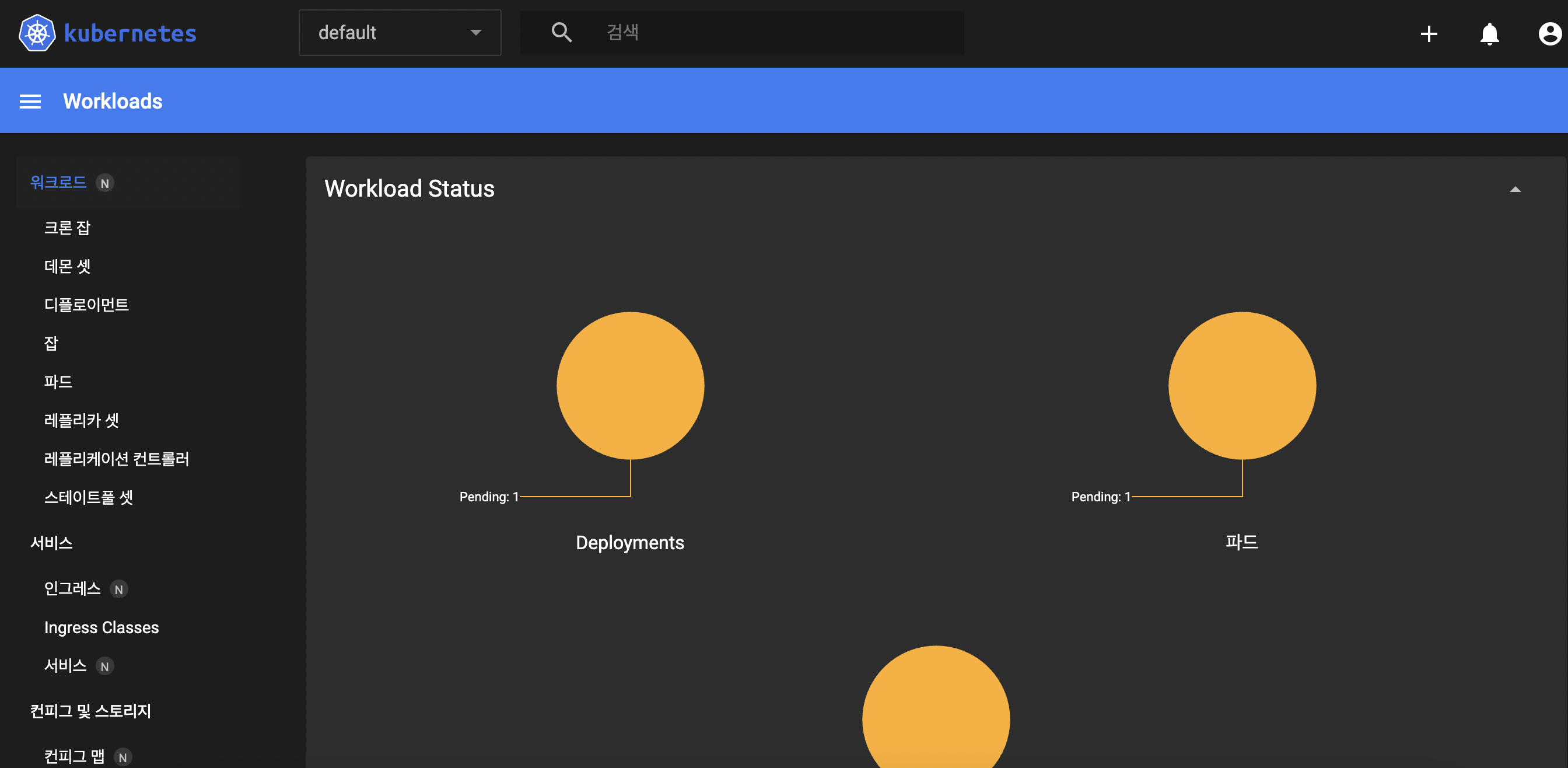The image size is (1568, 768).
Task: Click the search magnifier icon
Action: tap(561, 32)
